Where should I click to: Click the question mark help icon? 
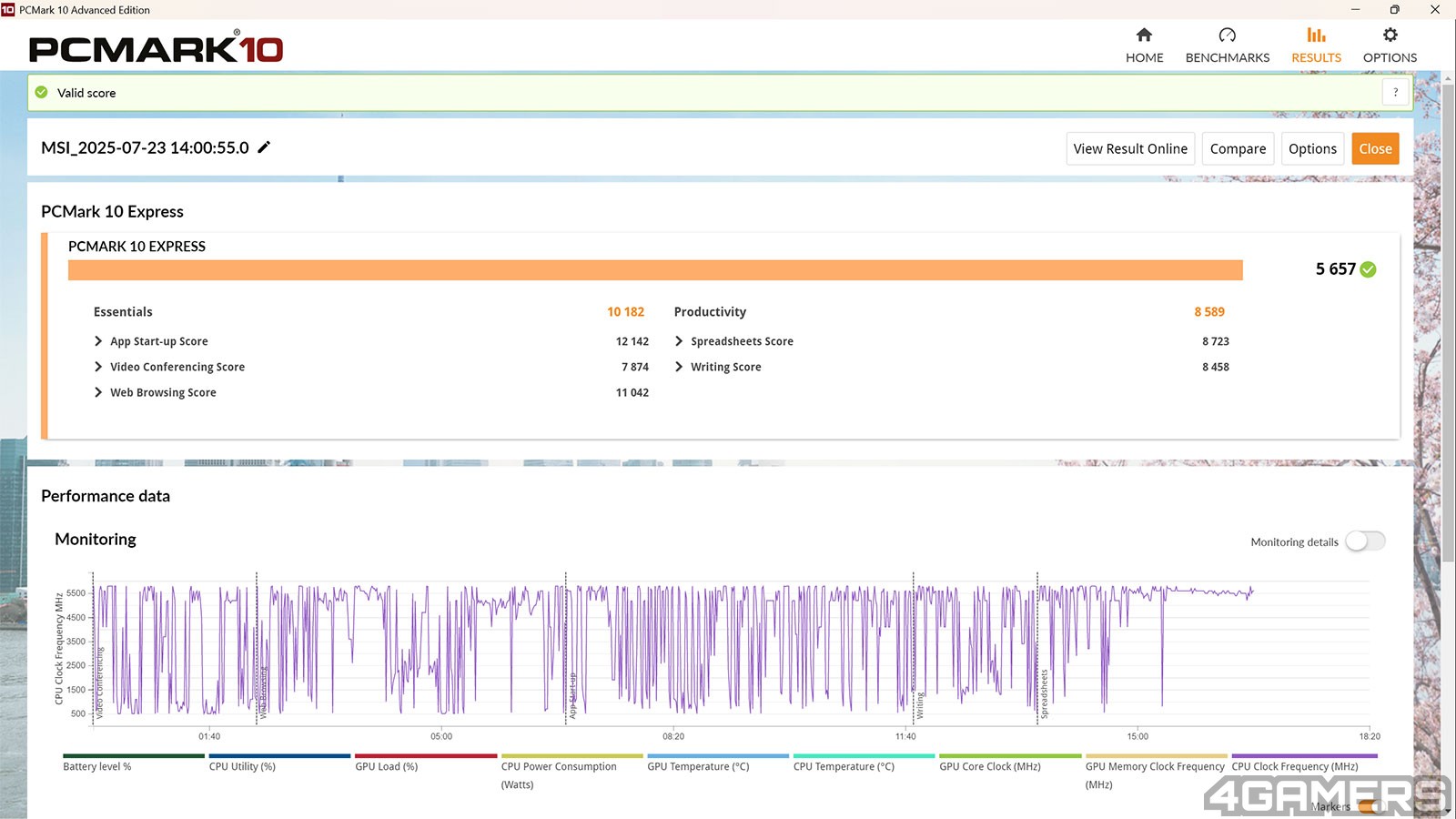(1395, 93)
